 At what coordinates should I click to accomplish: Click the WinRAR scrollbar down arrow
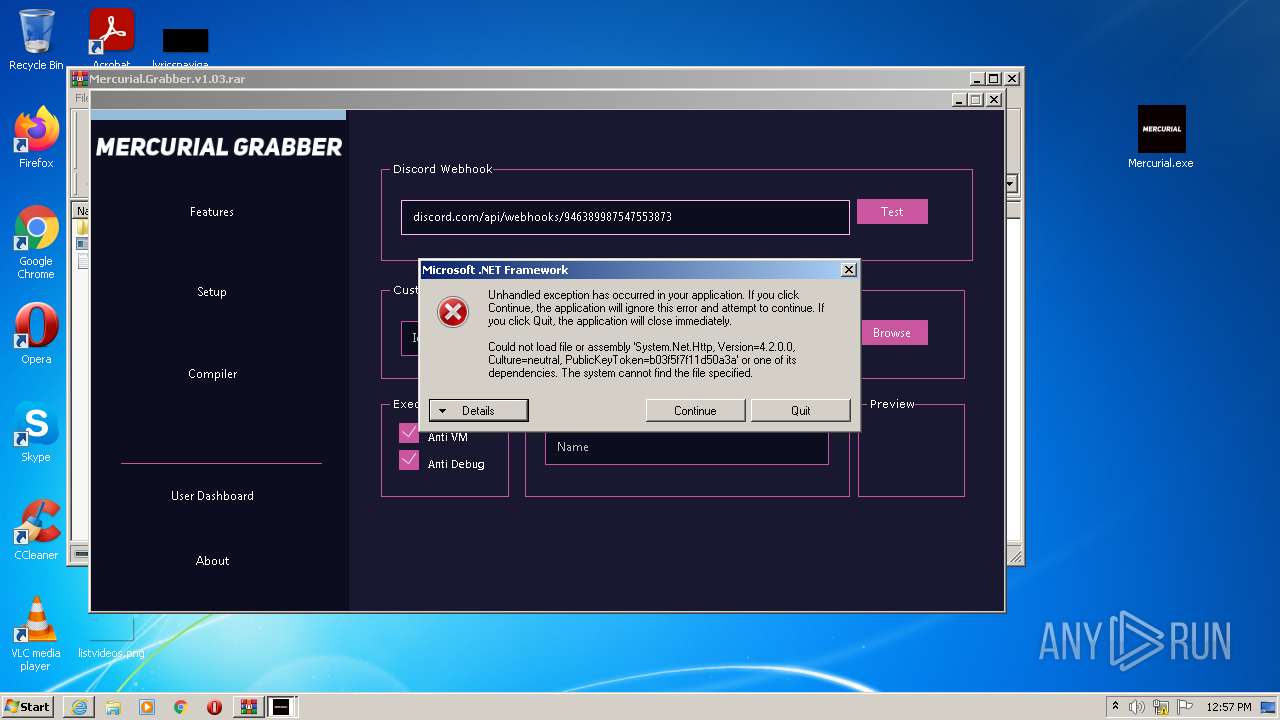point(1011,184)
